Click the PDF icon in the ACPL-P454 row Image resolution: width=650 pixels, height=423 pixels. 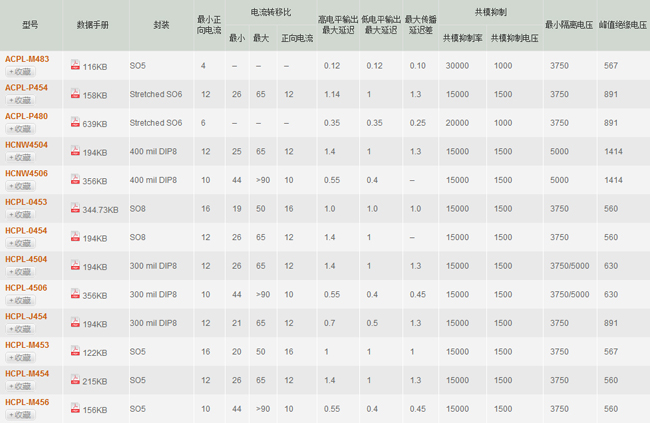click(75, 95)
